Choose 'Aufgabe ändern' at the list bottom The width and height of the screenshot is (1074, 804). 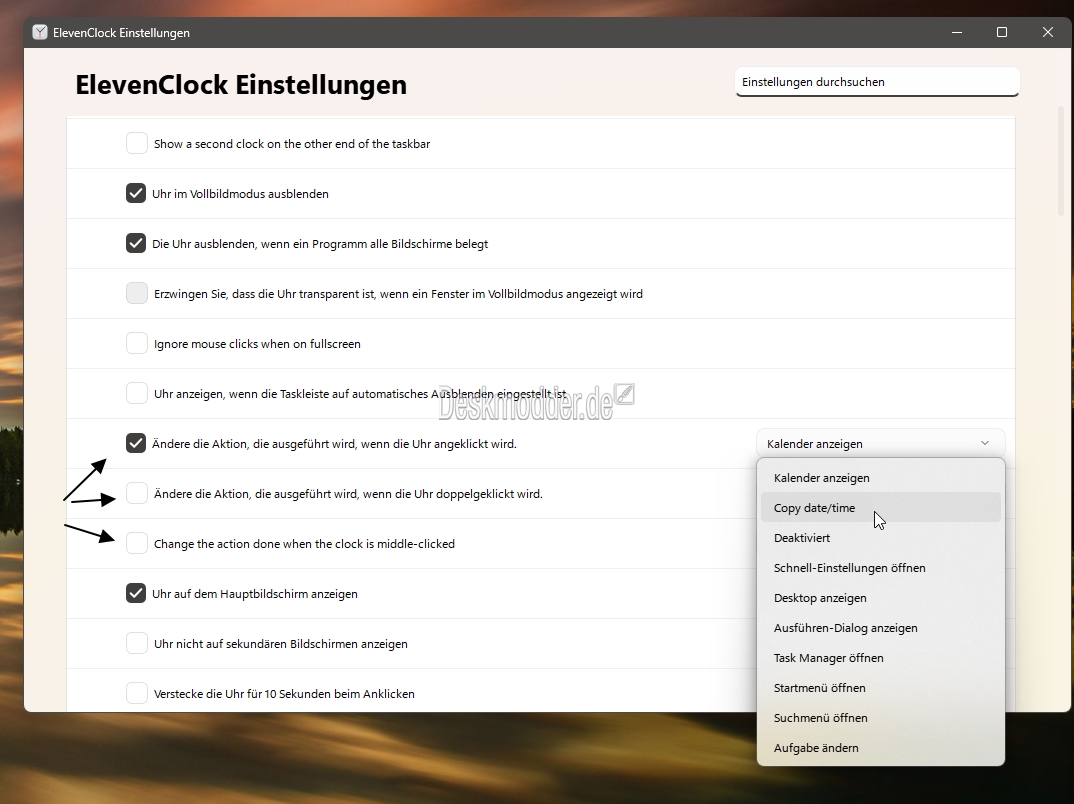[881, 748]
